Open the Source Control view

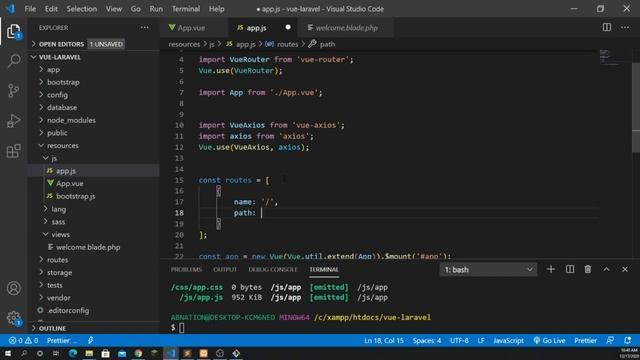pyautogui.click(x=13, y=91)
